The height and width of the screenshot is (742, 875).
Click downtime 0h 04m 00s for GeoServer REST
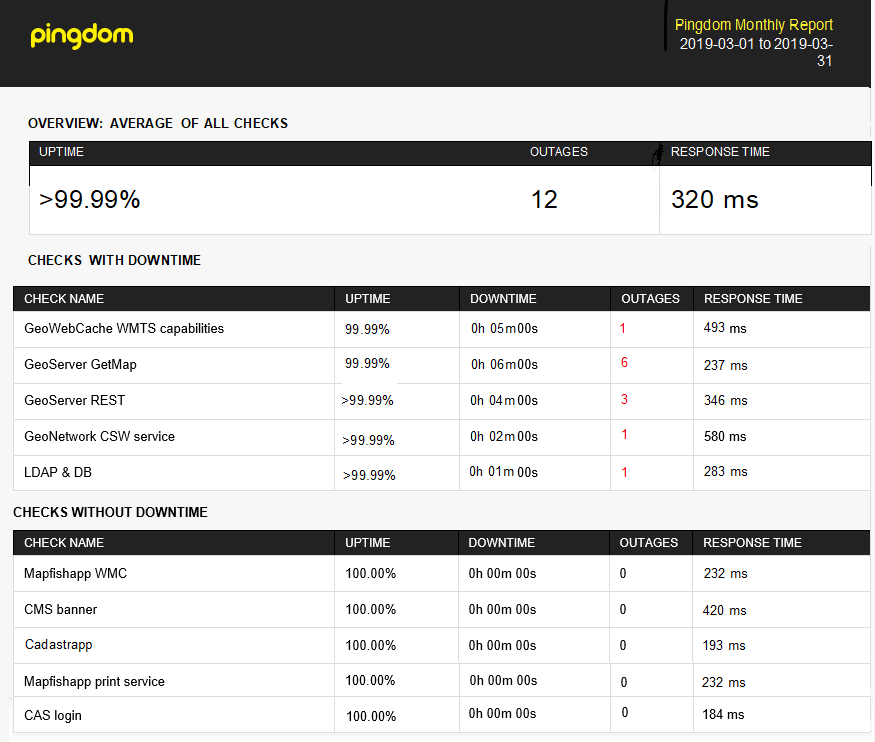pyautogui.click(x=503, y=401)
